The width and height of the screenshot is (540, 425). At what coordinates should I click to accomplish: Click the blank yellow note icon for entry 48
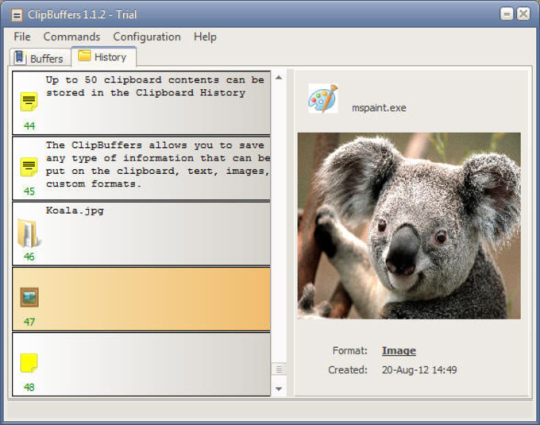coord(29,363)
